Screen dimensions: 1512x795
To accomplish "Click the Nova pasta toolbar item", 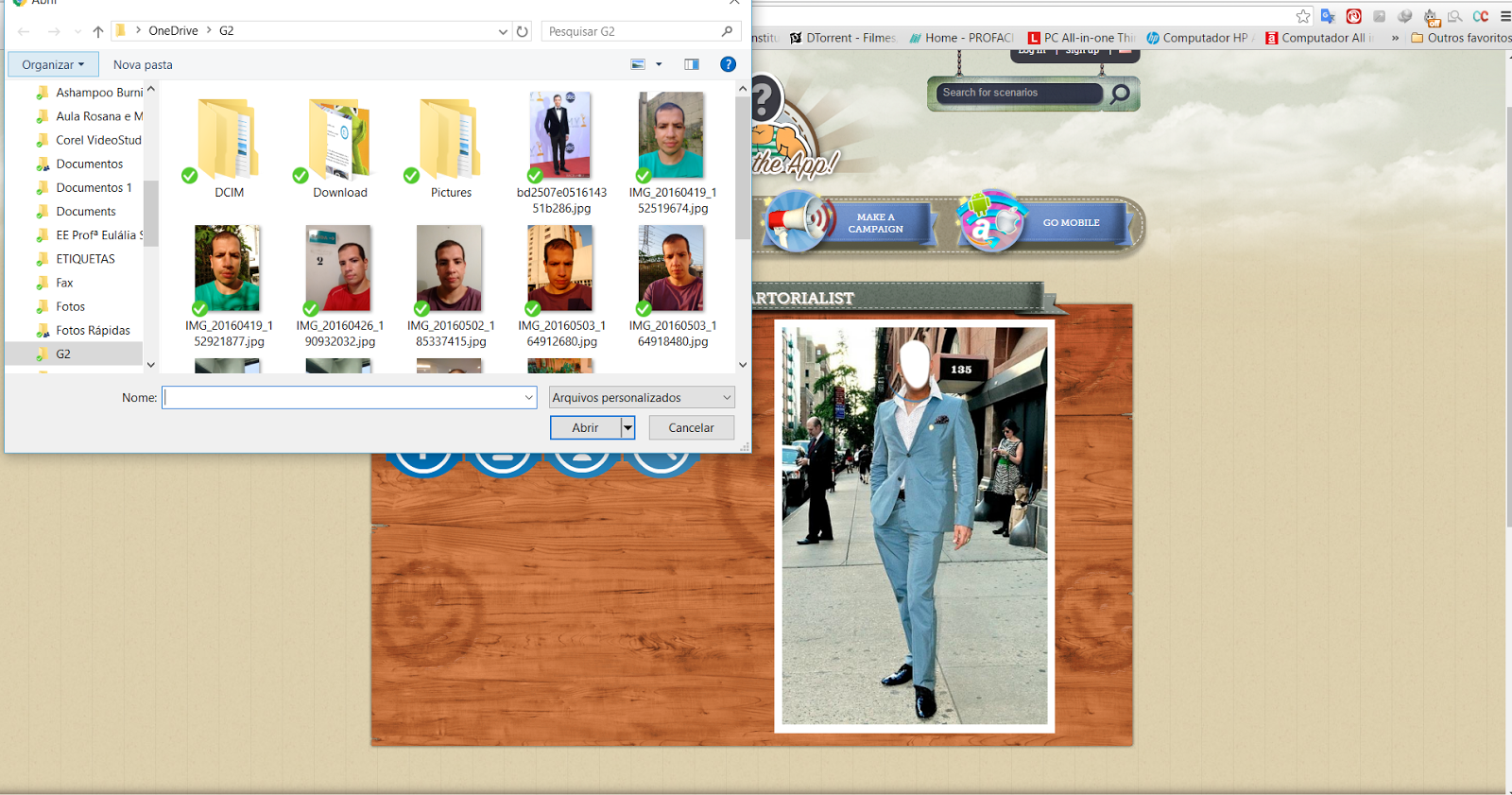I will [x=143, y=65].
